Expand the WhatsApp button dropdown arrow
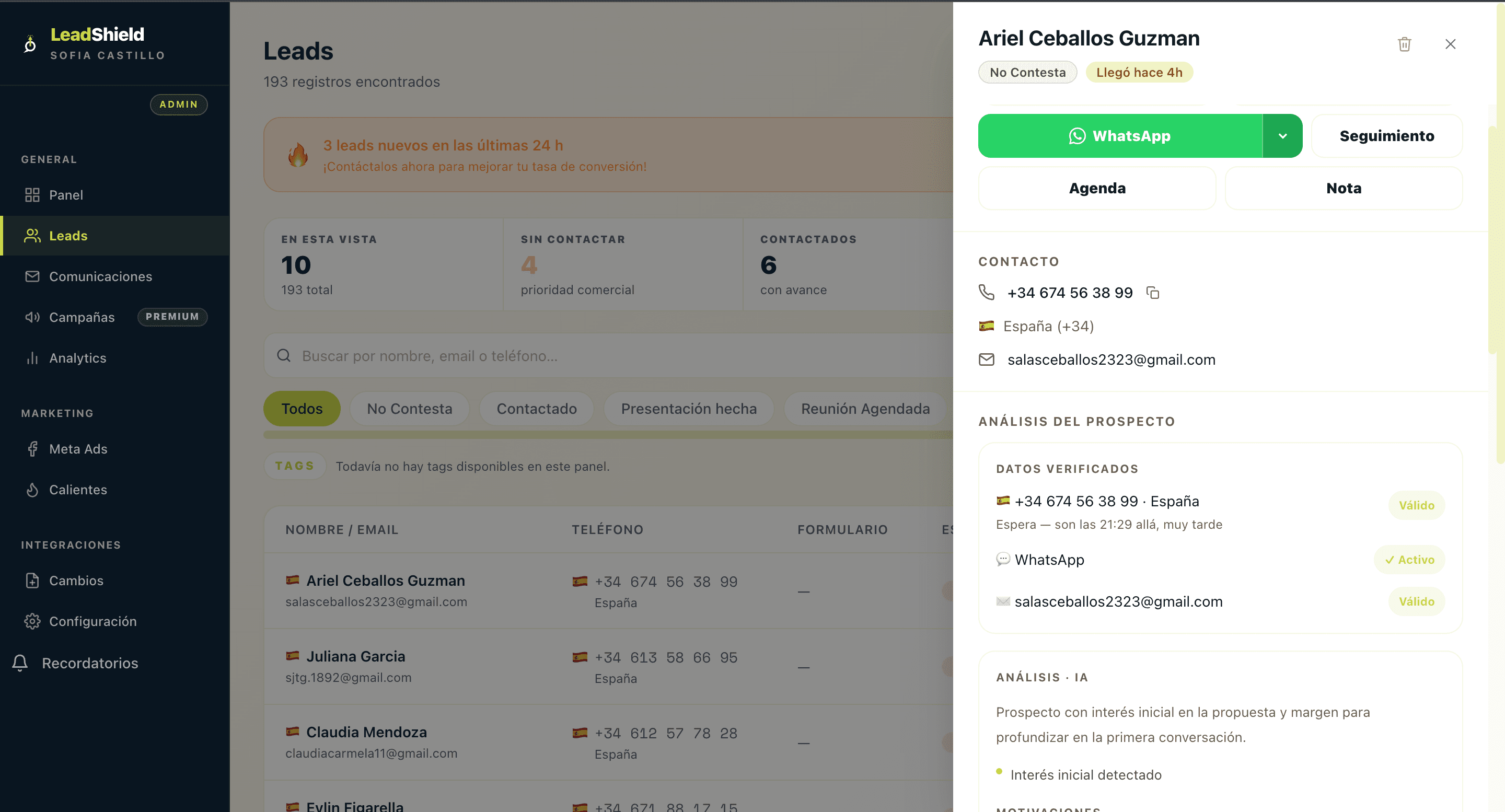 [1282, 135]
